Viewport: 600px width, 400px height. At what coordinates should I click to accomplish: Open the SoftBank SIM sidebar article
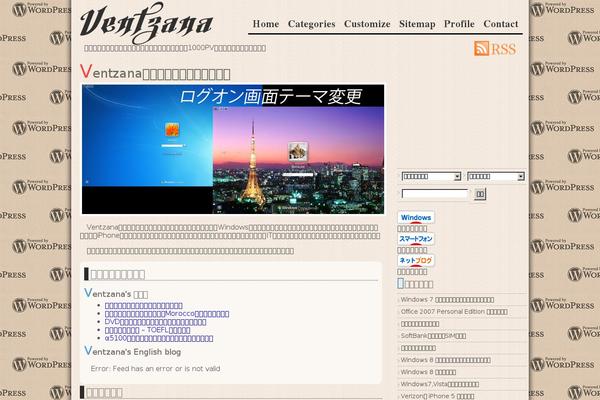(433, 336)
